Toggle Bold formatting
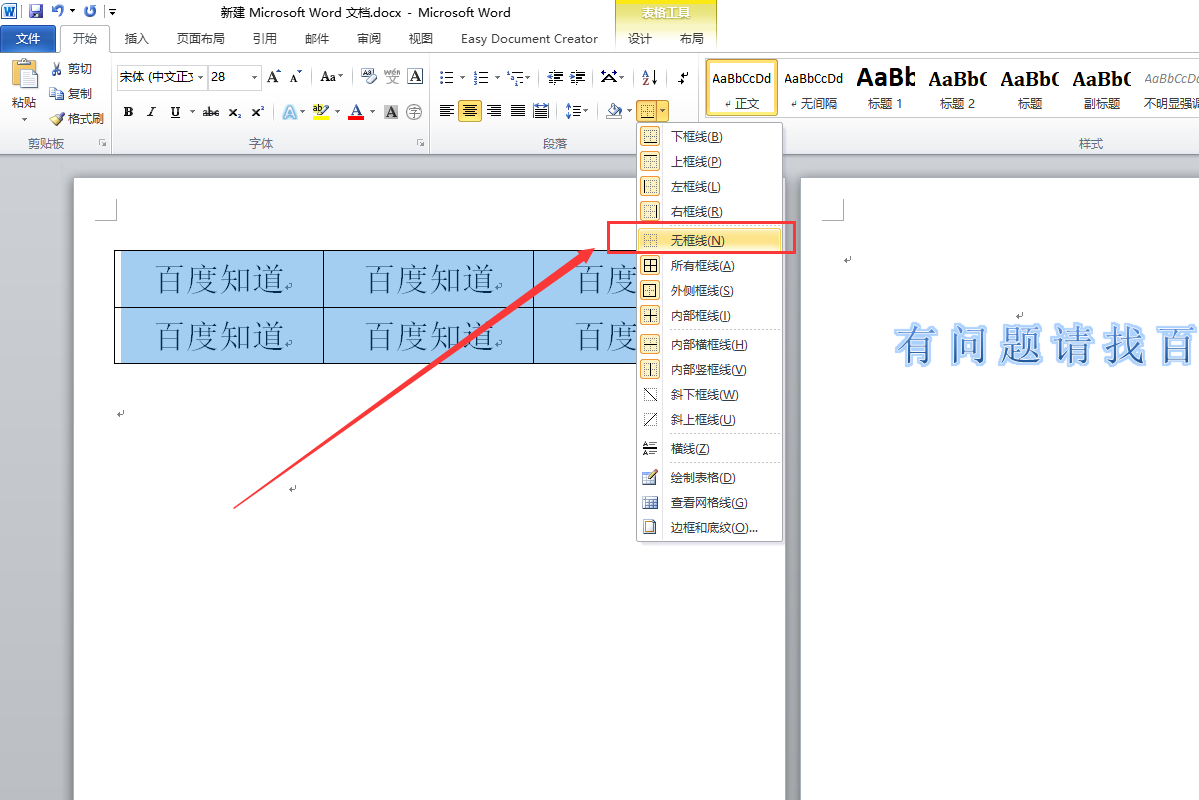This screenshot has width=1199, height=800. [128, 112]
